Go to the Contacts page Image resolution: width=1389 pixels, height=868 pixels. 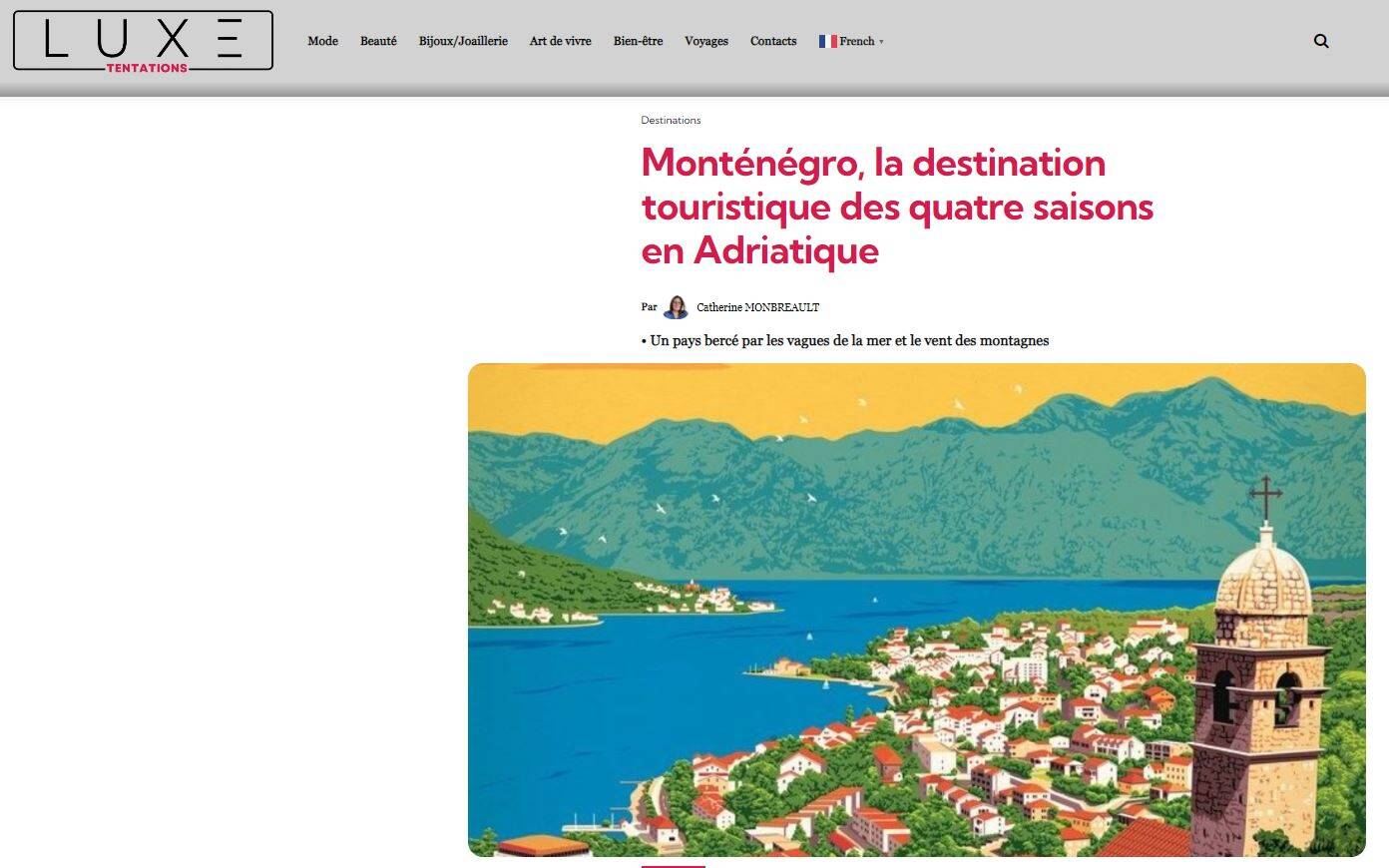click(772, 41)
